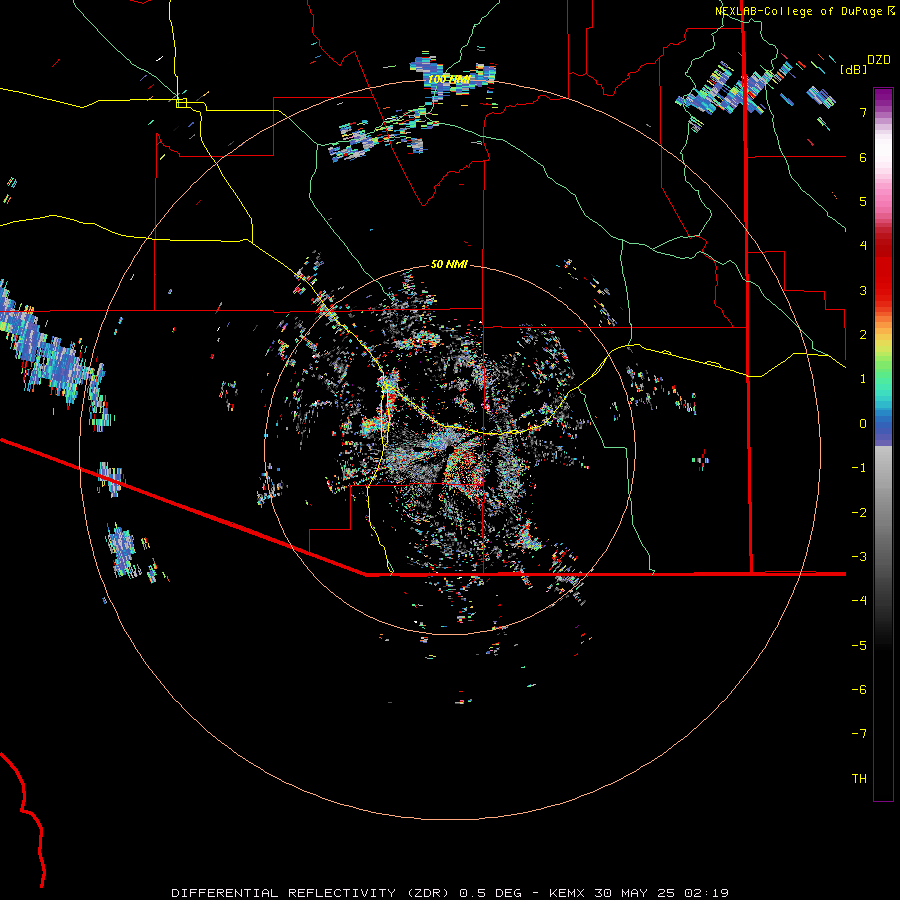Click the 5 value on the color scale
Screen dimensions: 900x900
(863, 201)
